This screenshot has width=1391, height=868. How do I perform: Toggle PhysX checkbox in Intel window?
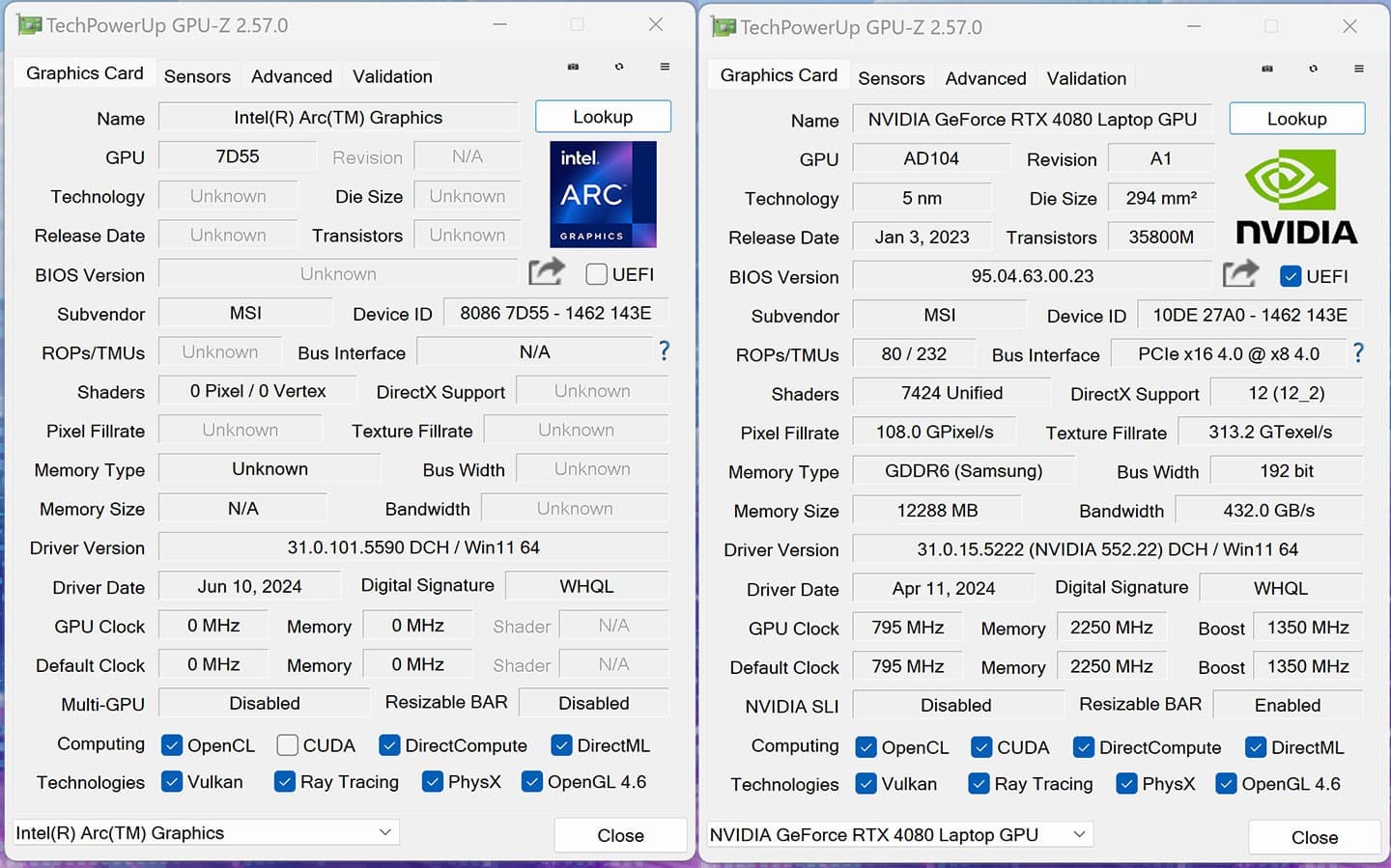coord(433,782)
